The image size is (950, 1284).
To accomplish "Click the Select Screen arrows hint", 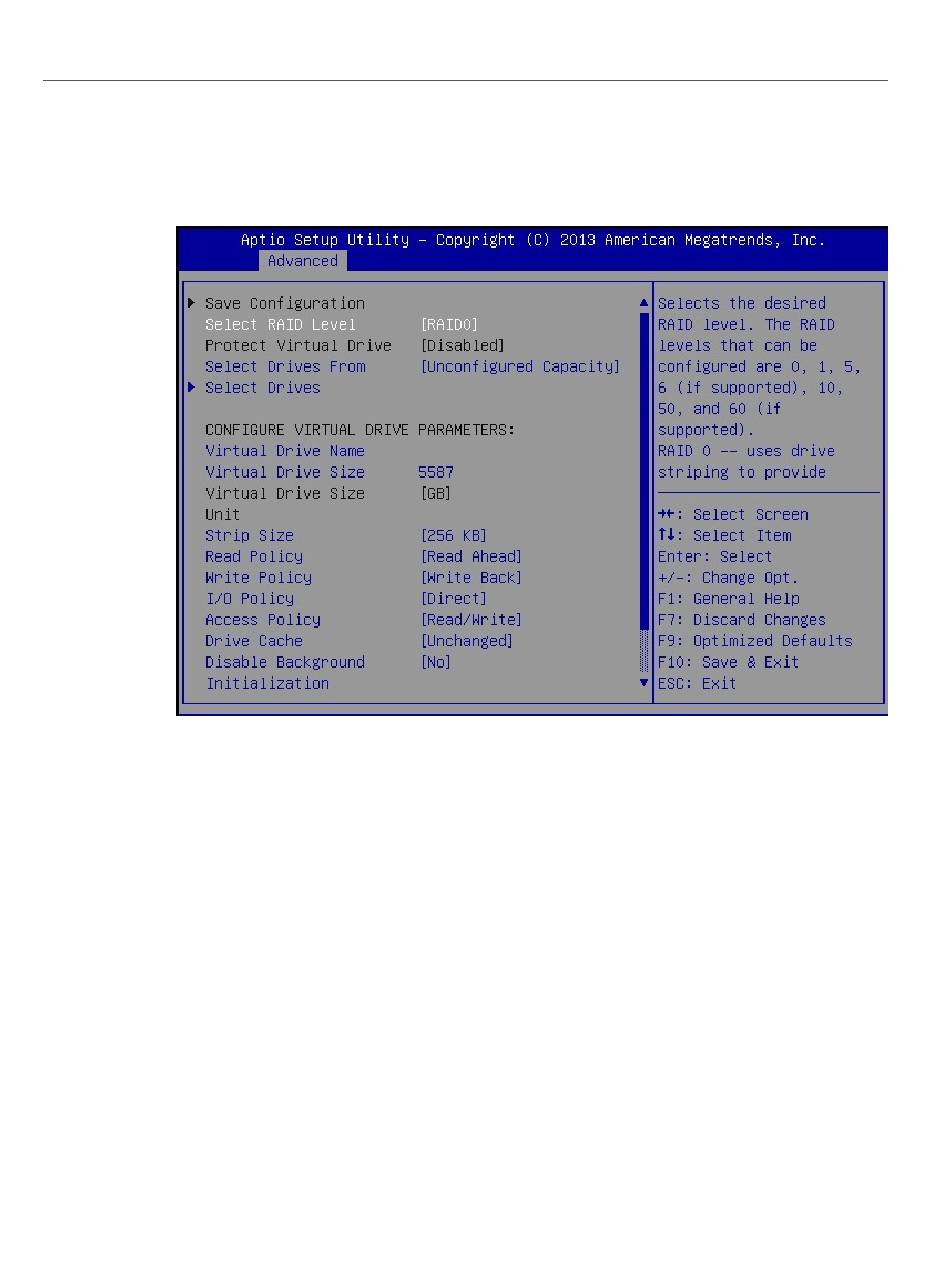I will pyautogui.click(x=733, y=514).
